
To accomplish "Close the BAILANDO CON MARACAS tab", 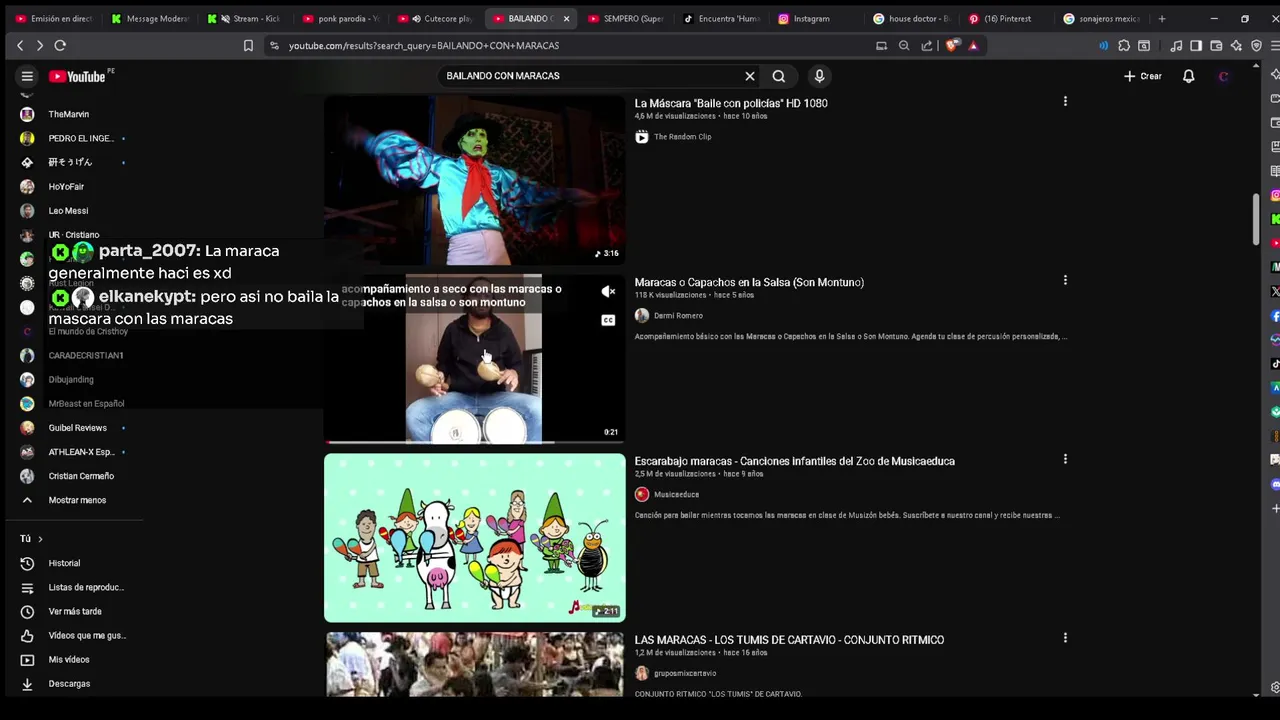I will [566, 18].
